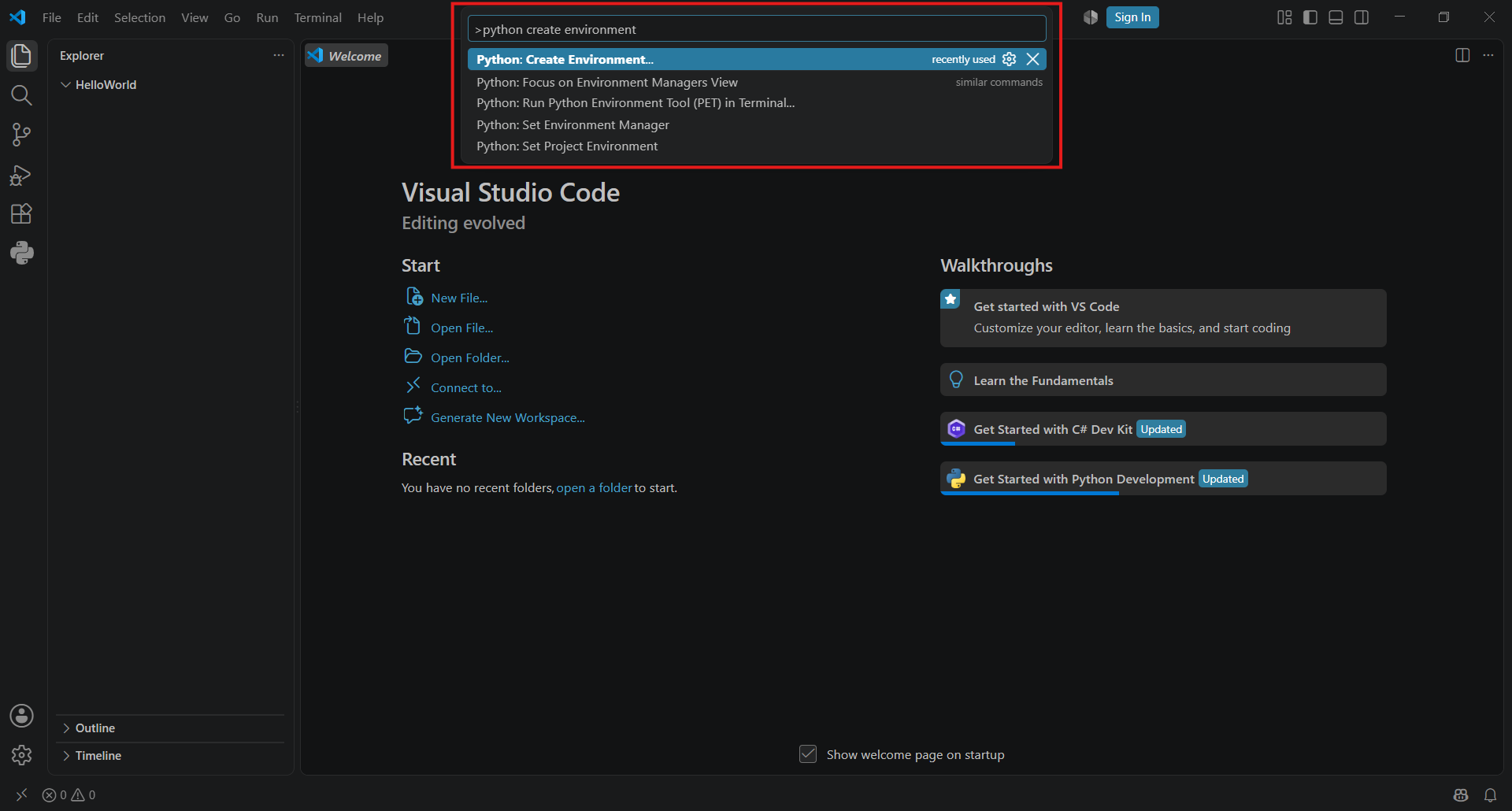The image size is (1512, 811).
Task: Open the Accounts menu icon
Action: (21, 716)
